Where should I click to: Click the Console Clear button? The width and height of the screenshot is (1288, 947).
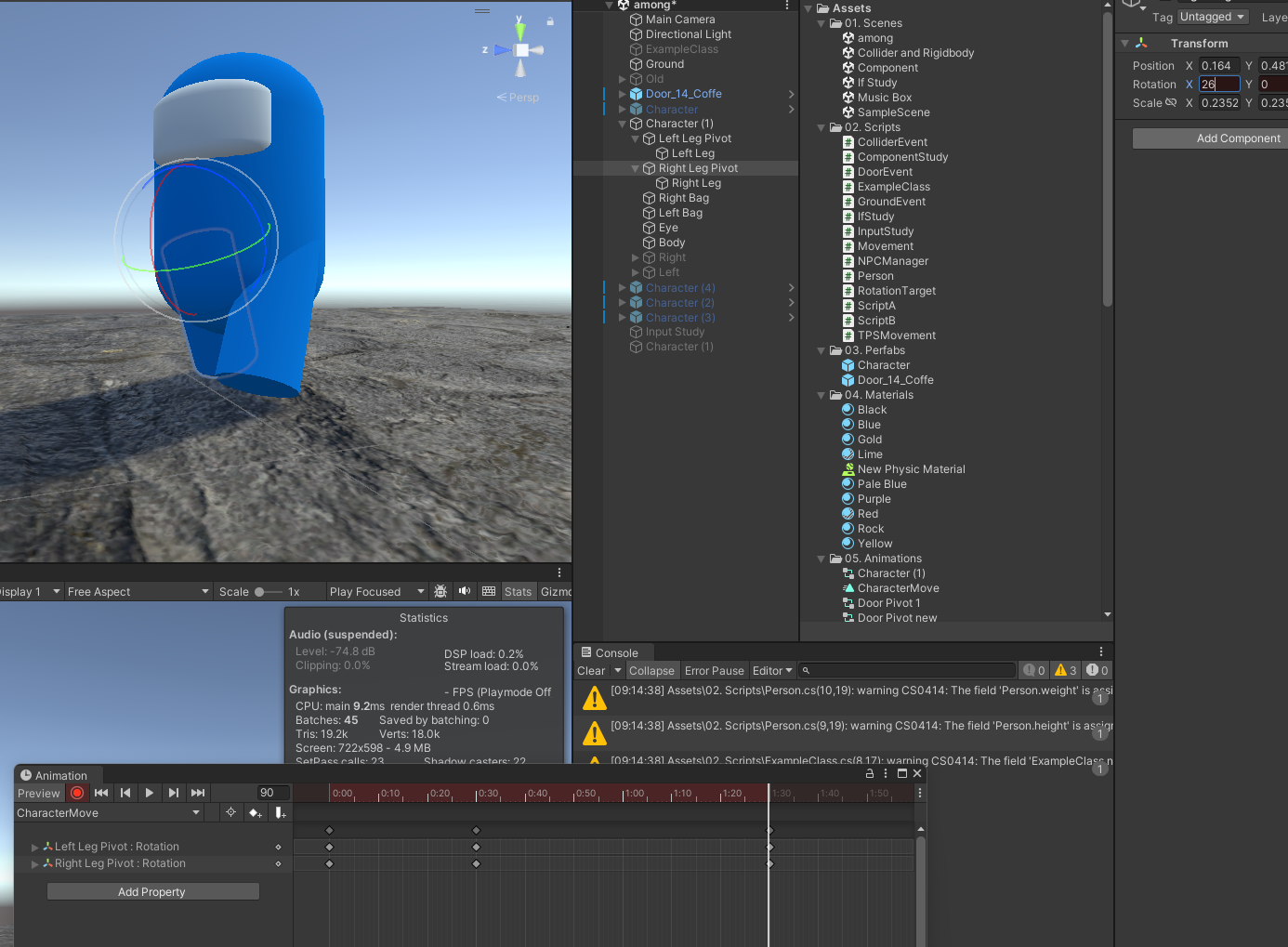click(x=592, y=670)
